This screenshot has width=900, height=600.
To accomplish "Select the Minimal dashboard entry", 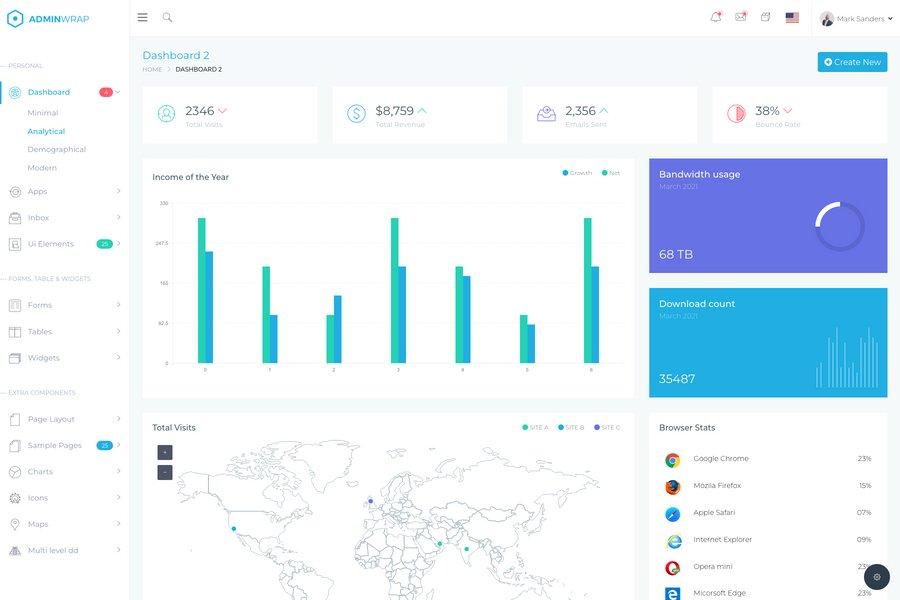I will tap(40, 110).
